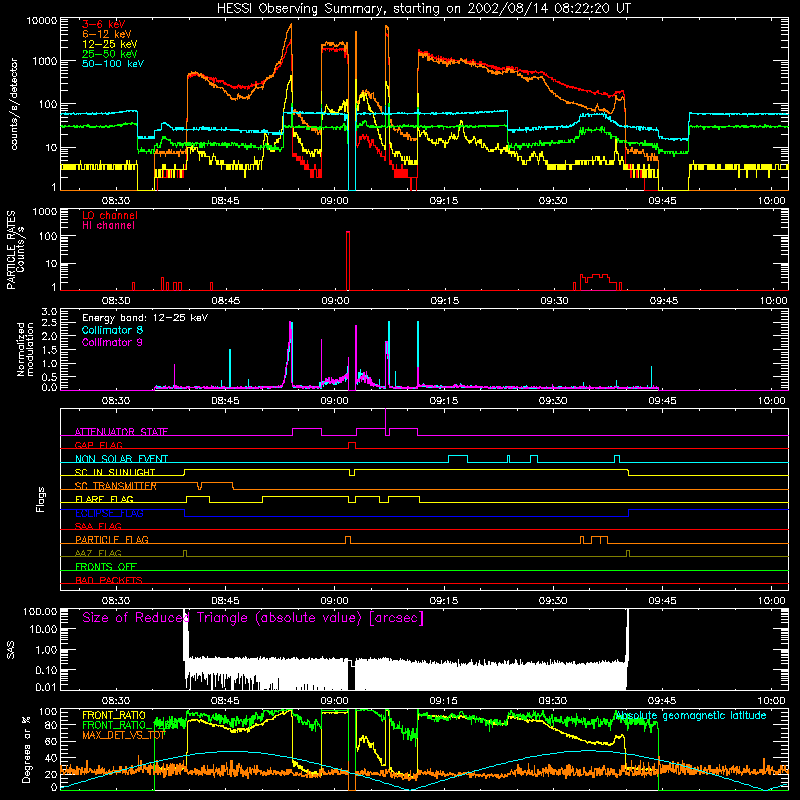Select the 10000 tick of count-rate plot
This screenshot has height=800, width=800.
click(42, 21)
